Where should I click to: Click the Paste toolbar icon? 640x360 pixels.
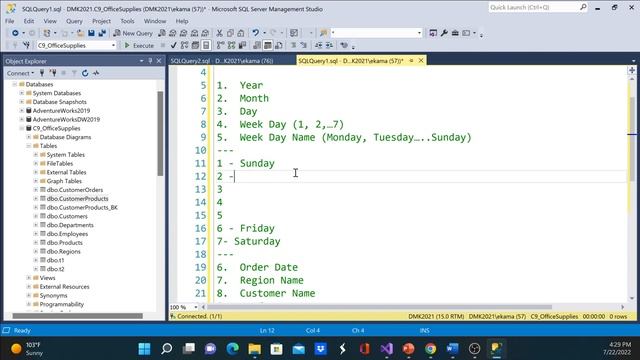pos(241,33)
